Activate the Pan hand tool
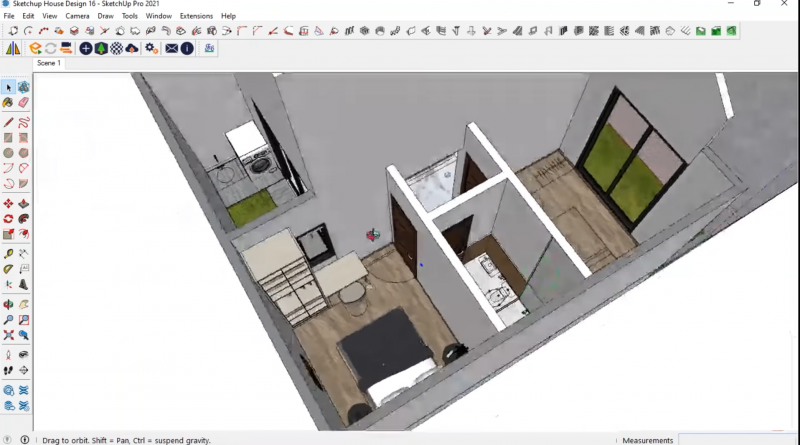This screenshot has width=800, height=445. tap(23, 305)
